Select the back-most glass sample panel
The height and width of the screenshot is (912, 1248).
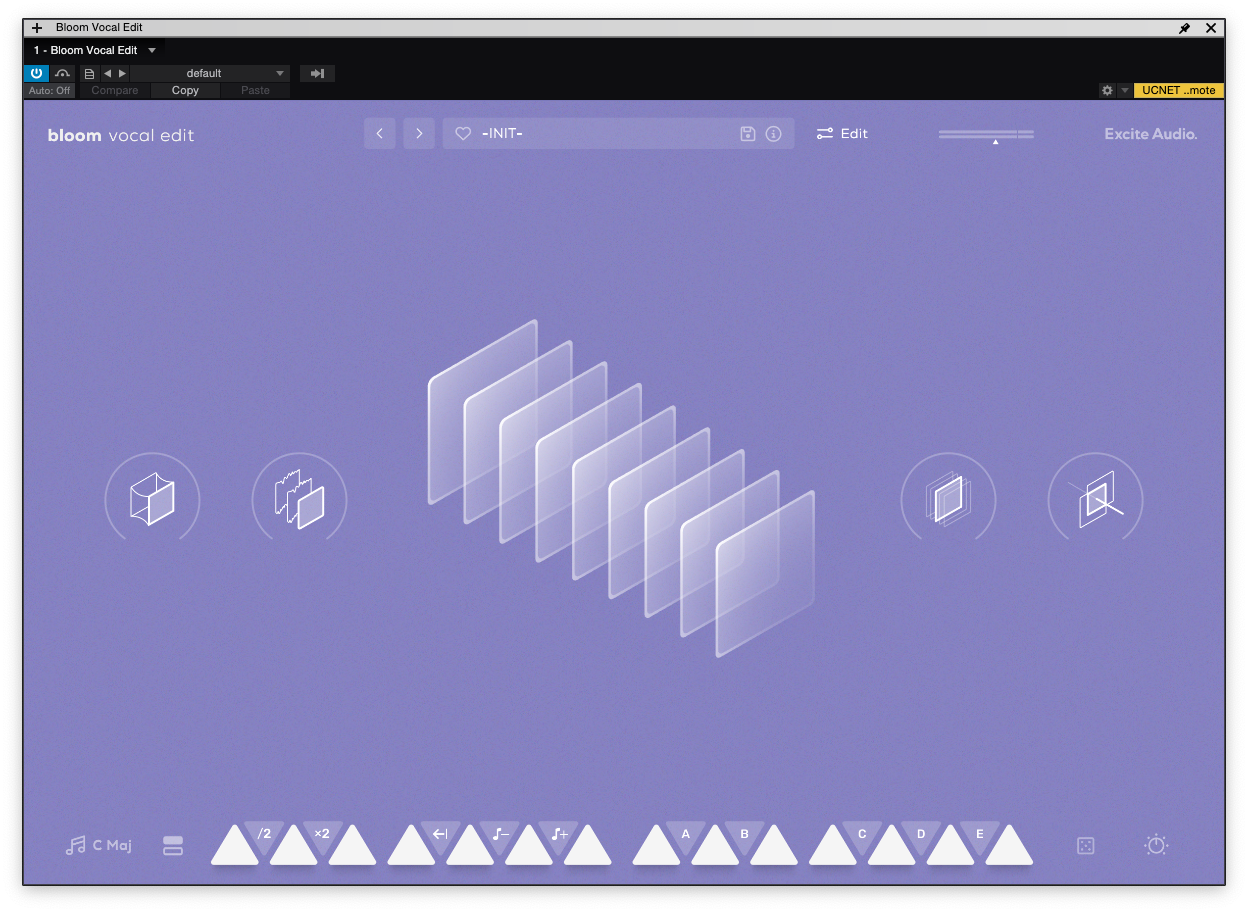pyautogui.click(x=483, y=411)
